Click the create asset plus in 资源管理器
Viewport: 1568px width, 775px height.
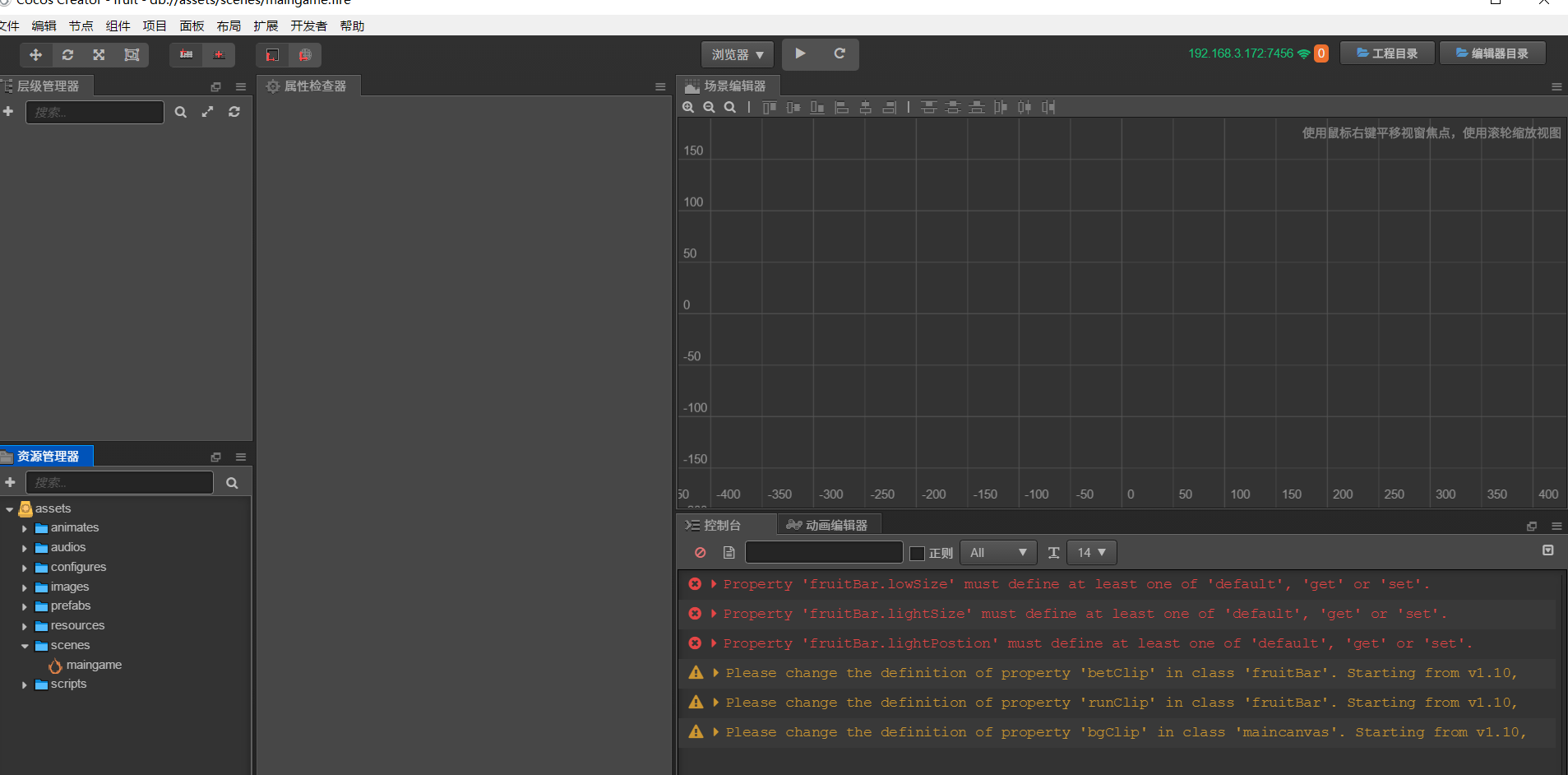pyautogui.click(x=10, y=482)
